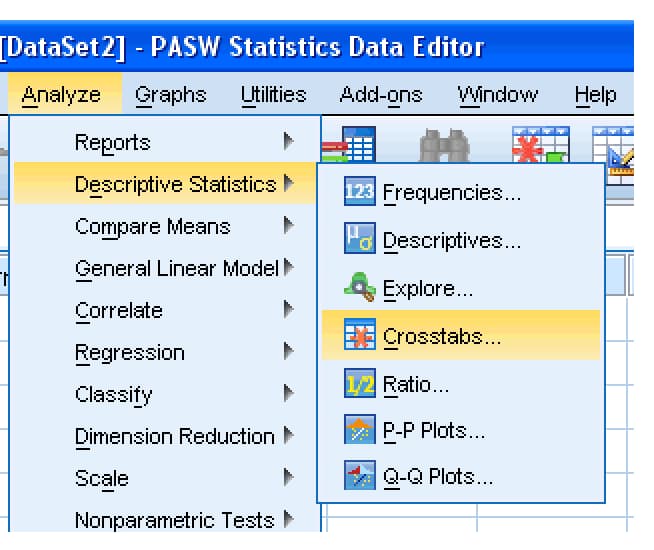Click arrow next to Scale
The width and height of the screenshot is (654, 550).
pos(289,477)
